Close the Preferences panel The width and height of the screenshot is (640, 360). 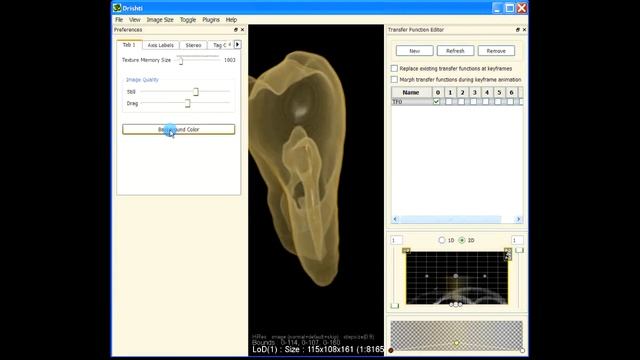242,30
